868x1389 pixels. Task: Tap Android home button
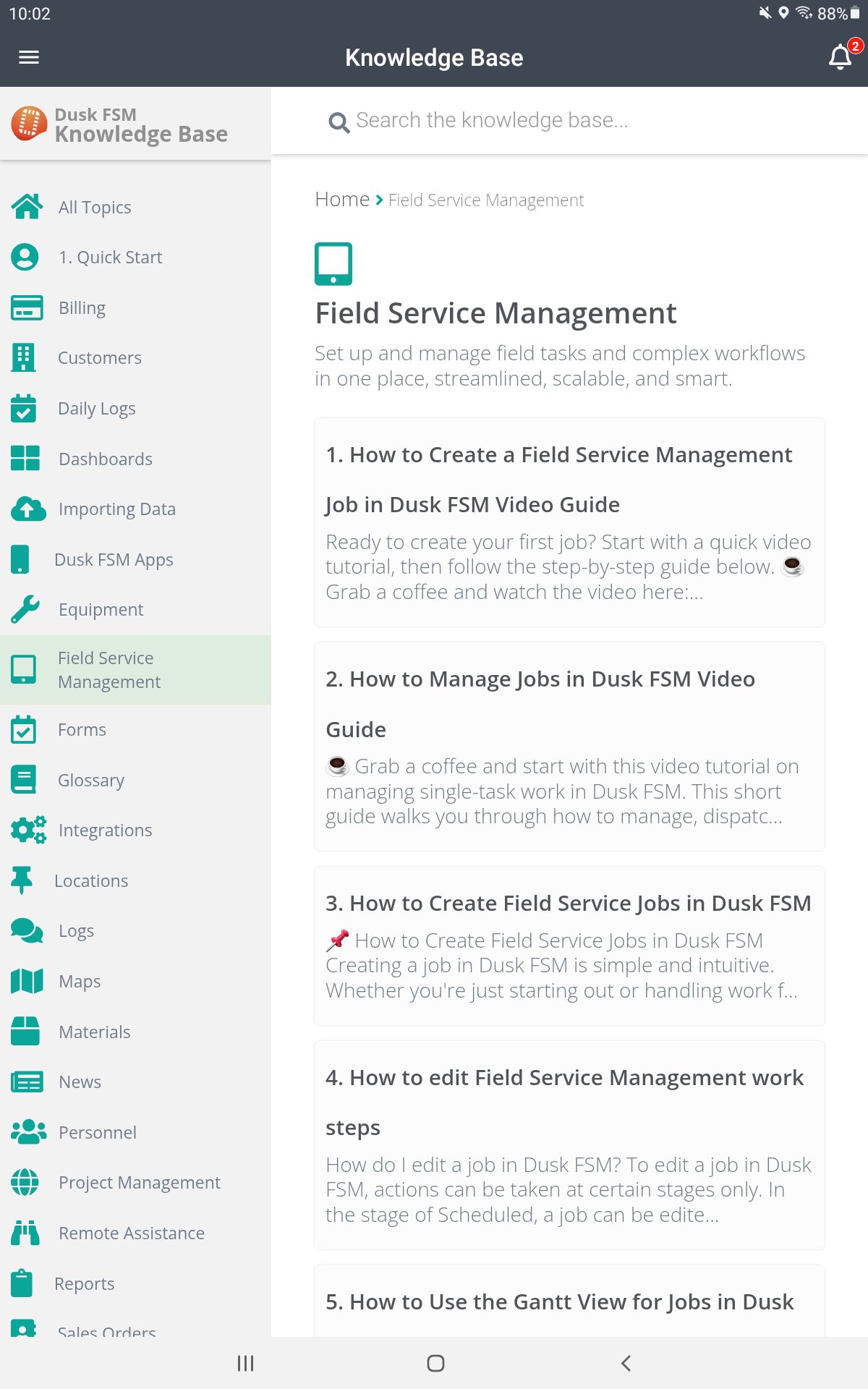coord(435,1363)
